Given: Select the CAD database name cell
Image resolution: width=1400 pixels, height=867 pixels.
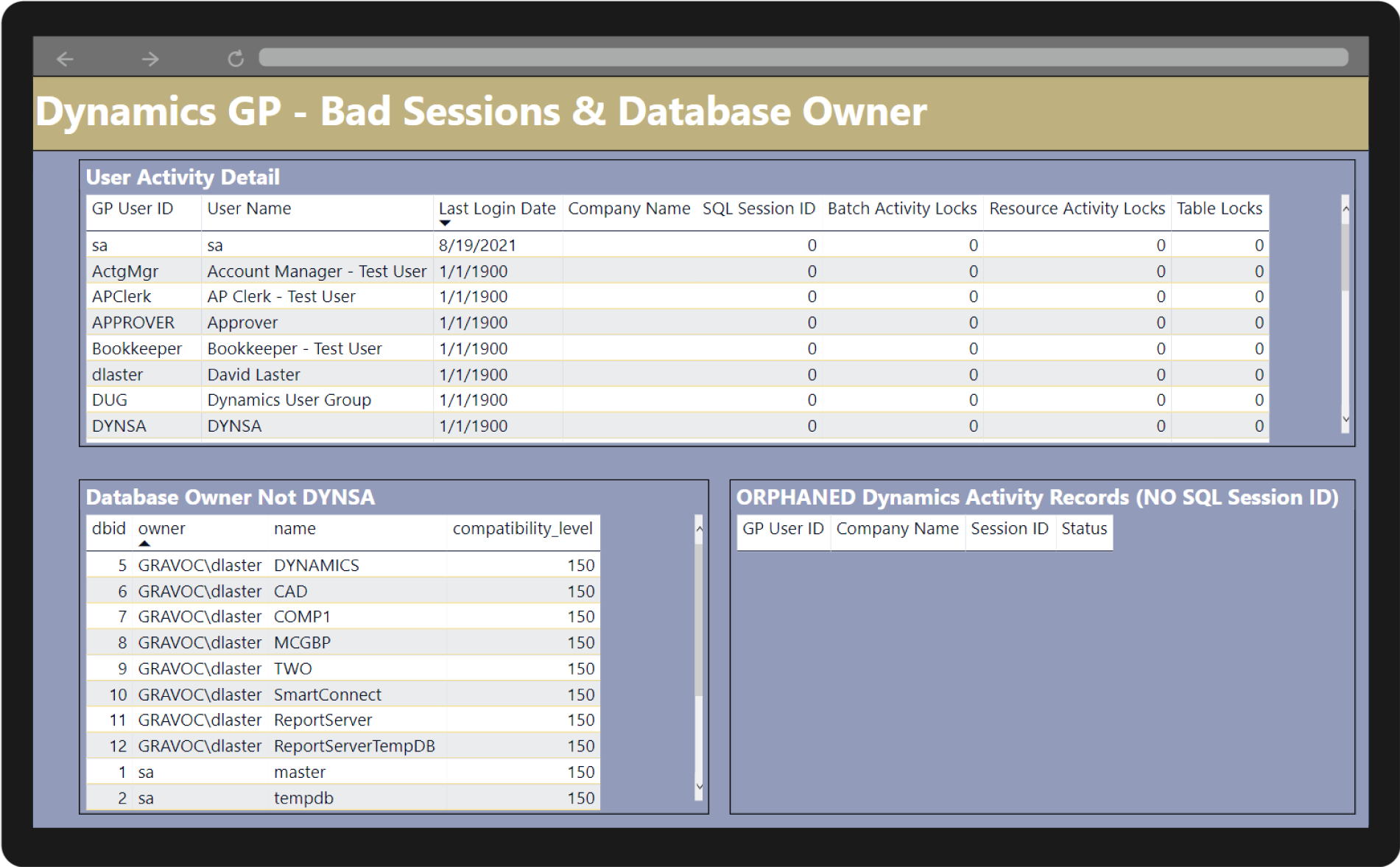Looking at the screenshot, I should [291, 591].
